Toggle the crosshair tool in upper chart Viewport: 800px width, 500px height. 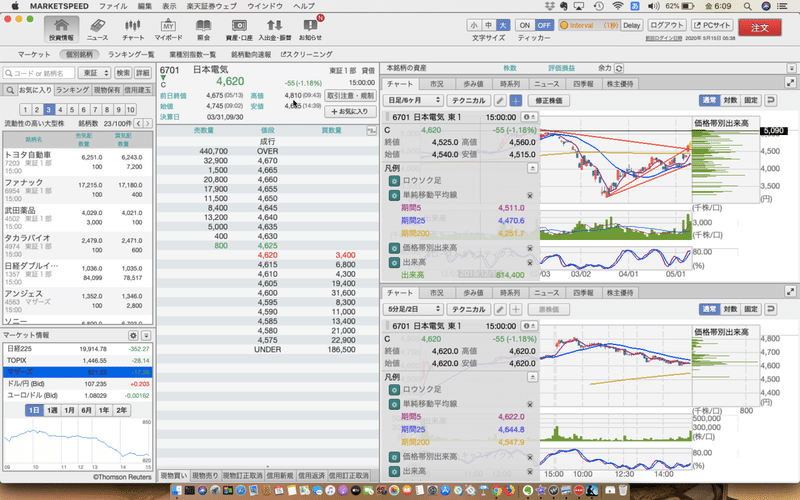coord(516,101)
